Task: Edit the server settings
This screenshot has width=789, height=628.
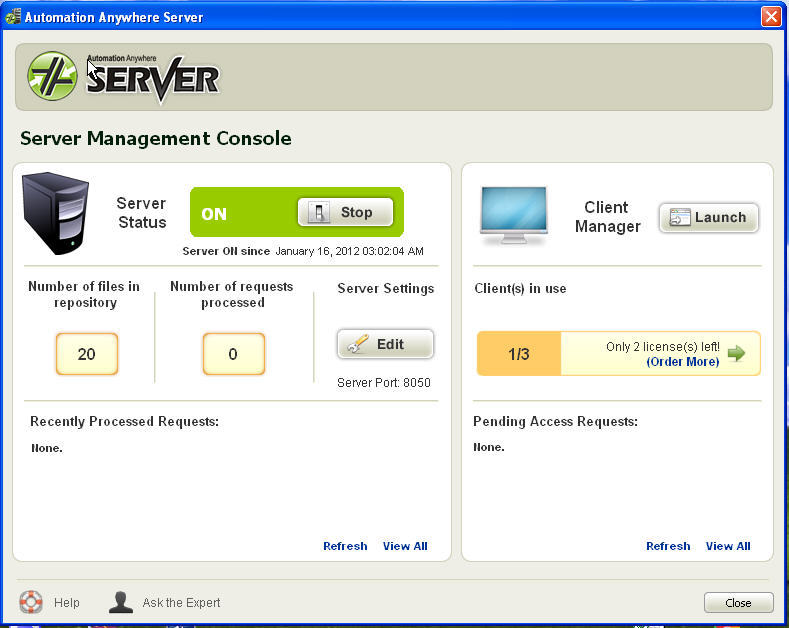Action: (385, 344)
